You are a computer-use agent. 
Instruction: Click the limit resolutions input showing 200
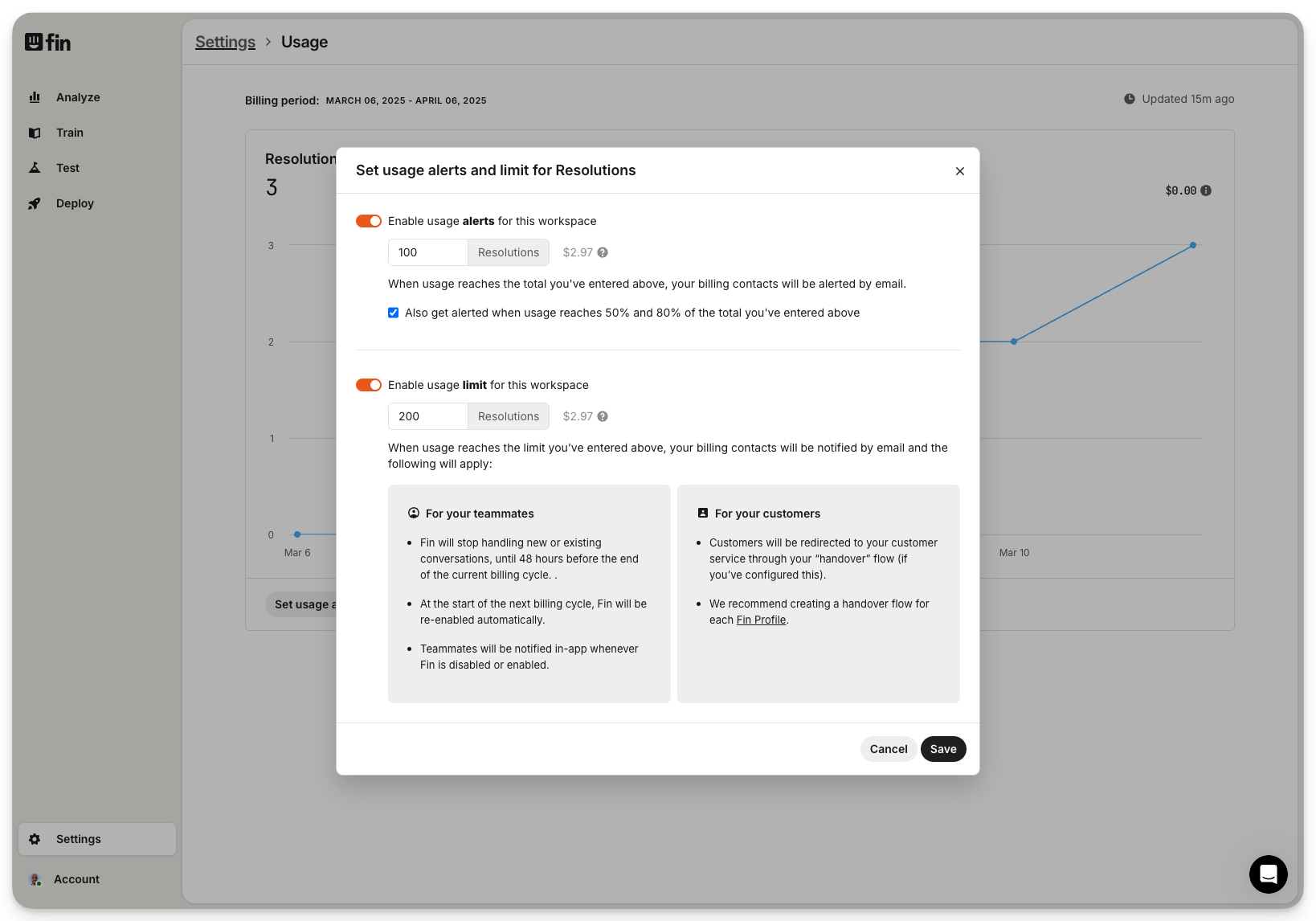427,416
